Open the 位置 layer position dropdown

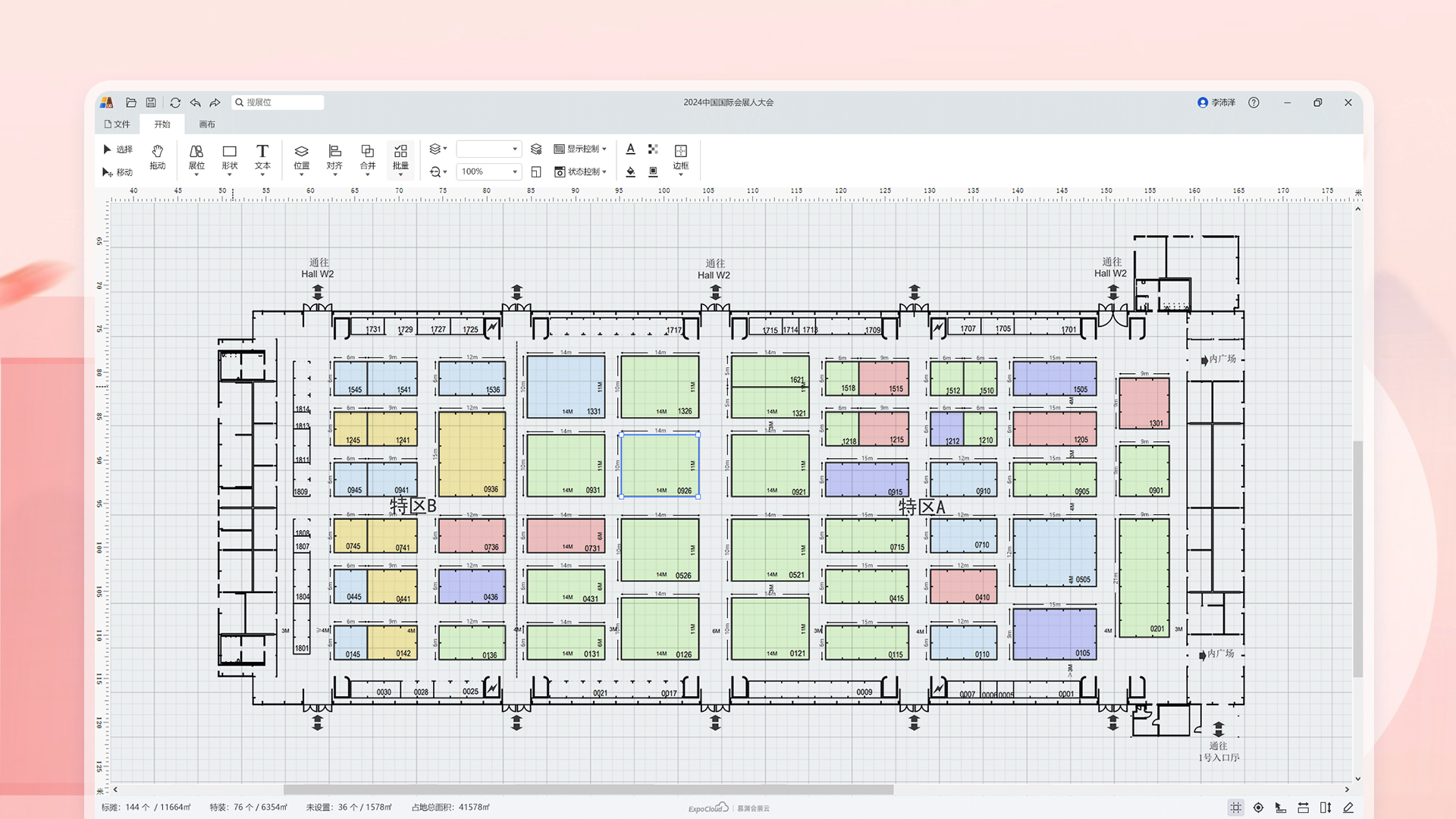click(x=302, y=160)
